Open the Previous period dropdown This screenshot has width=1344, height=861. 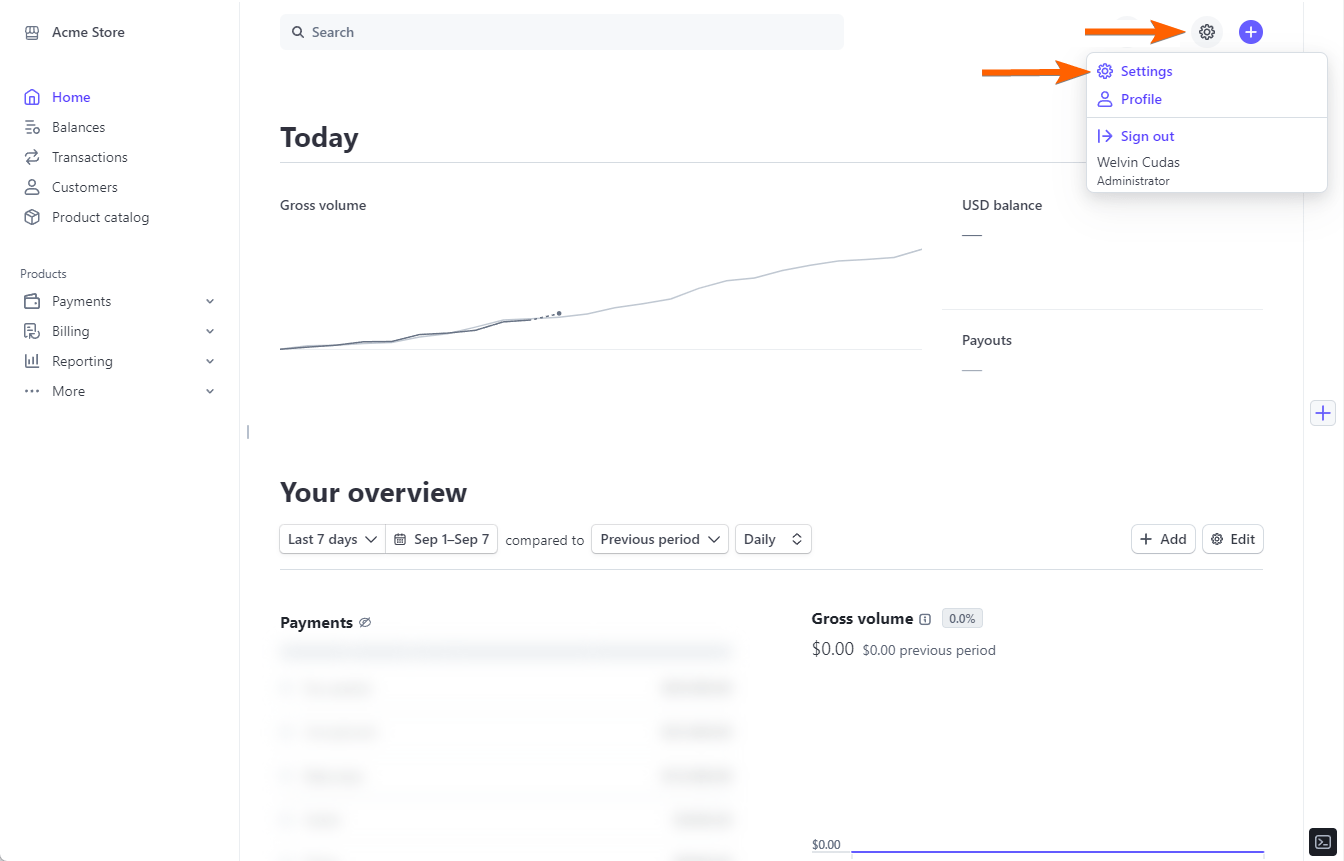pos(659,539)
